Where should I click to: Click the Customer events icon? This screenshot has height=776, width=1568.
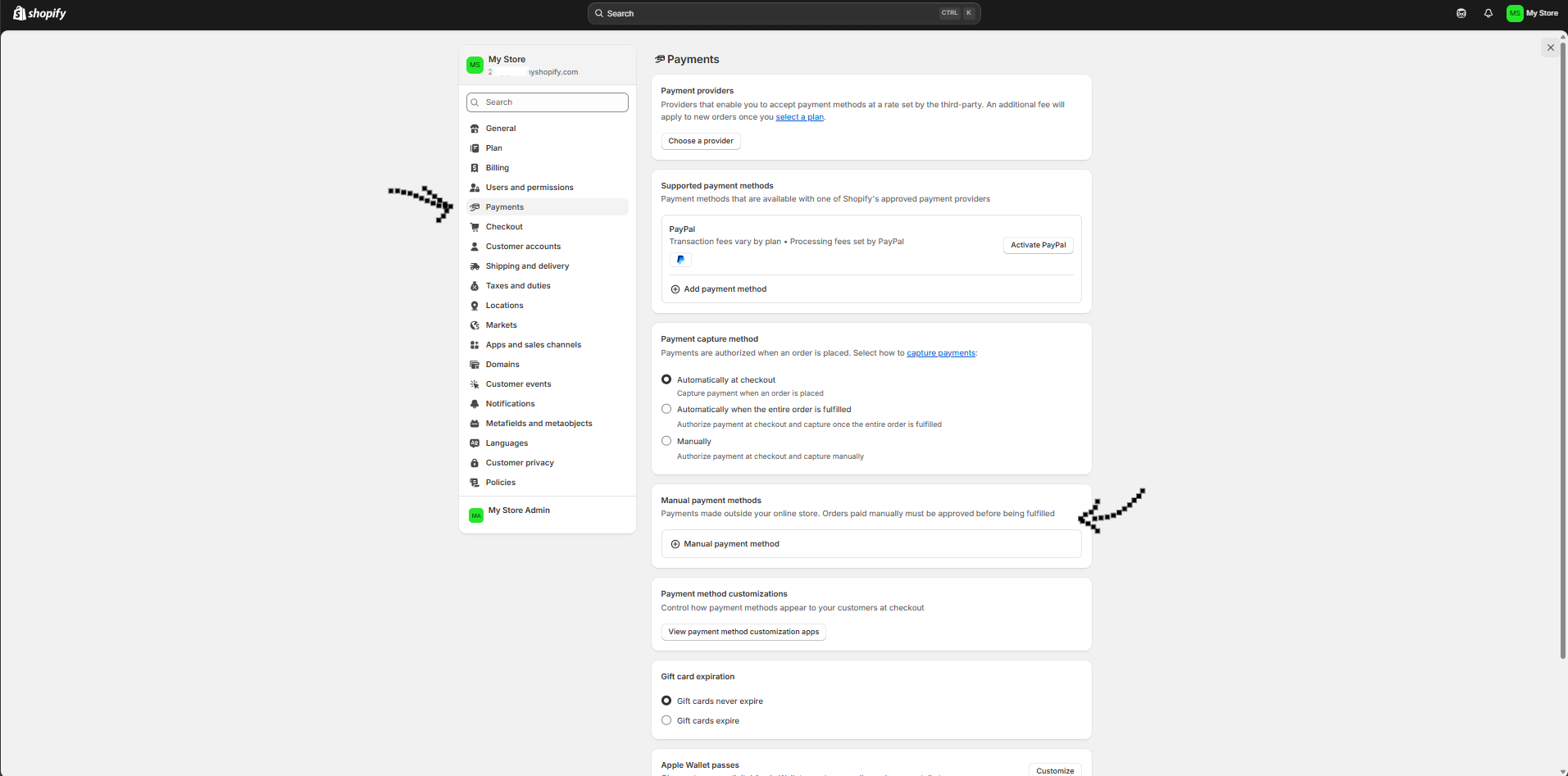coord(475,384)
